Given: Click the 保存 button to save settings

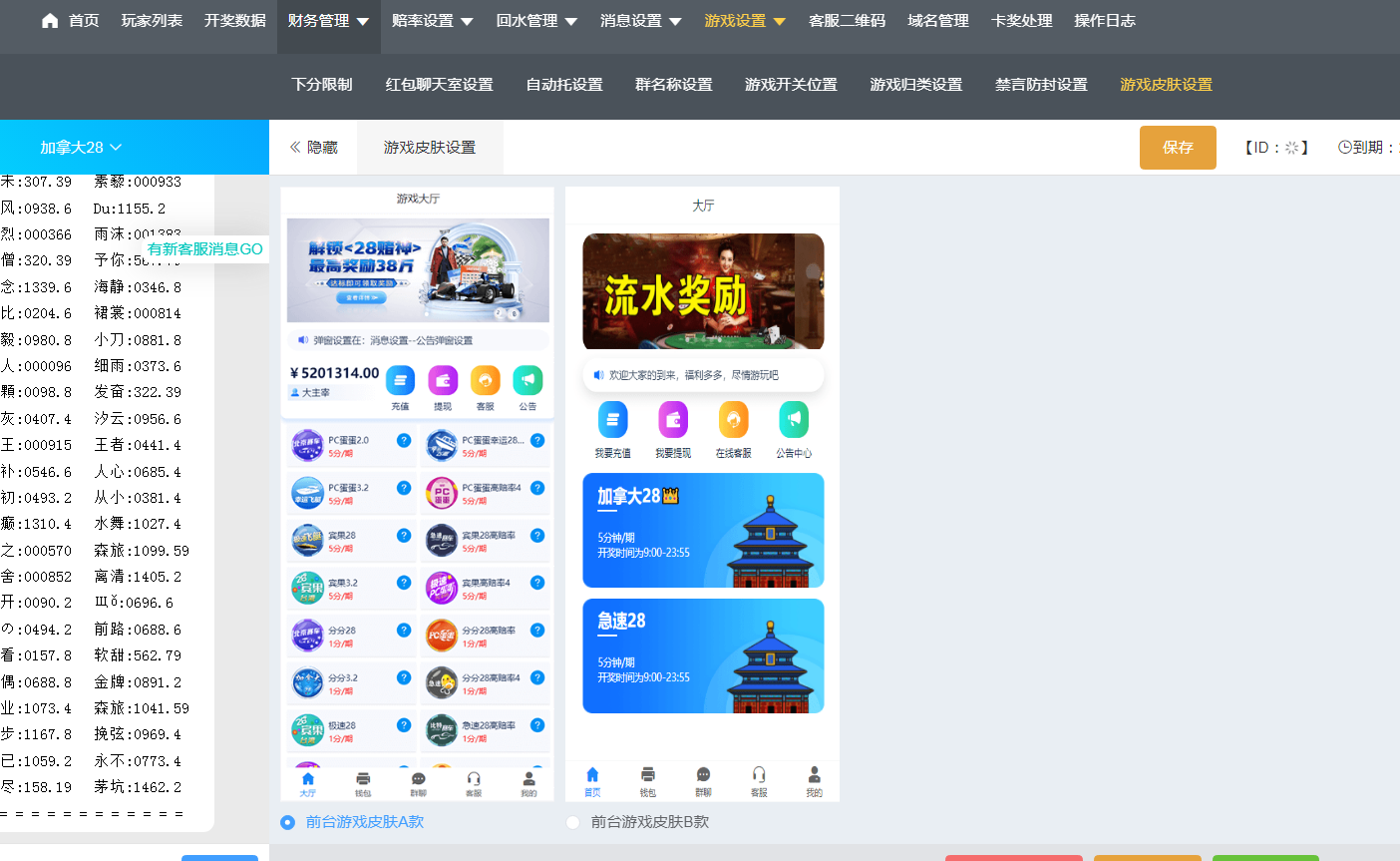Looking at the screenshot, I should [x=1178, y=146].
